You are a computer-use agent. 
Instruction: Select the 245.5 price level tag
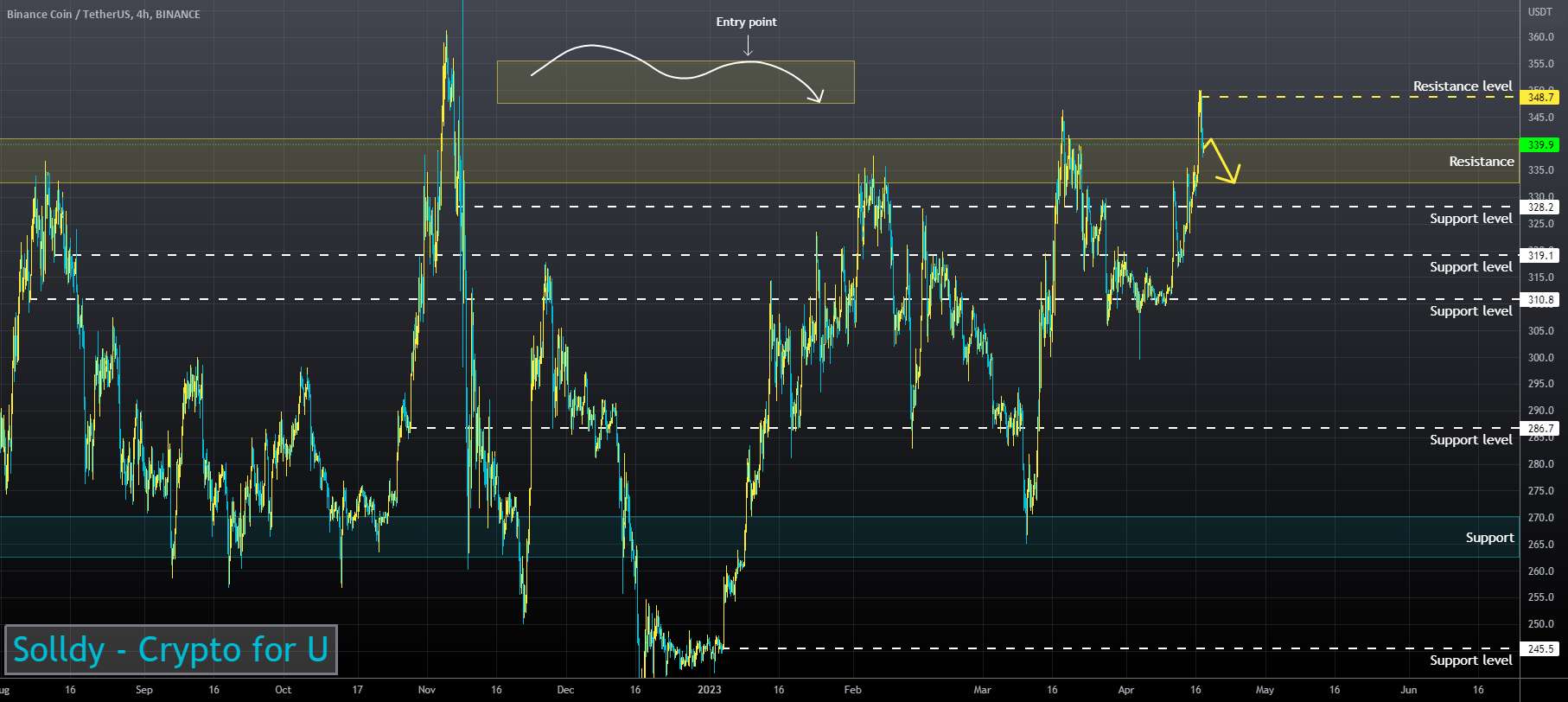1540,649
